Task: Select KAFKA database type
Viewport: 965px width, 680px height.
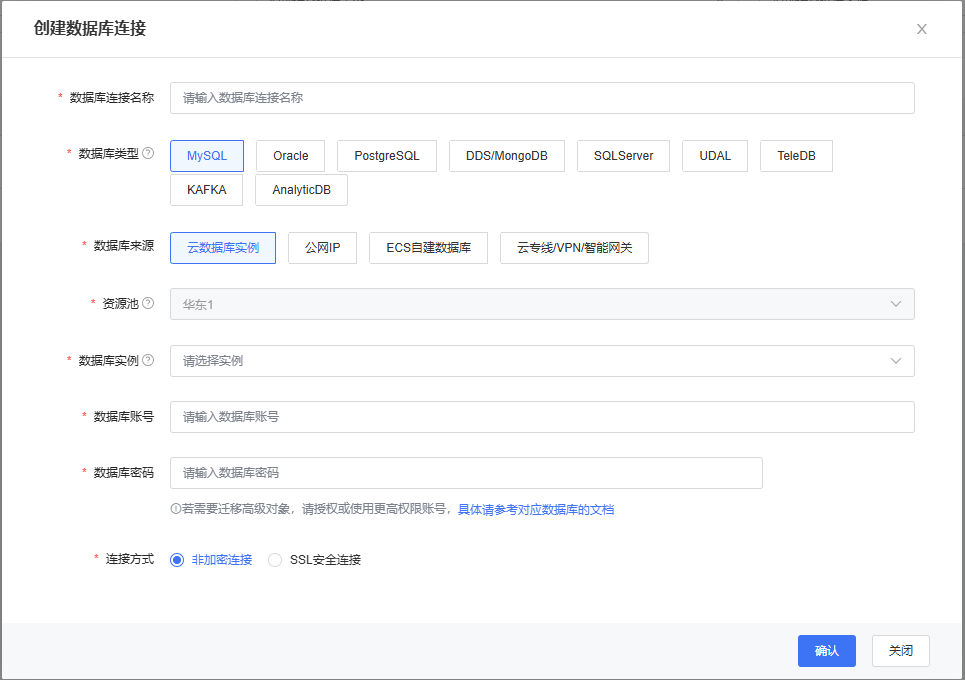Action: click(x=207, y=190)
